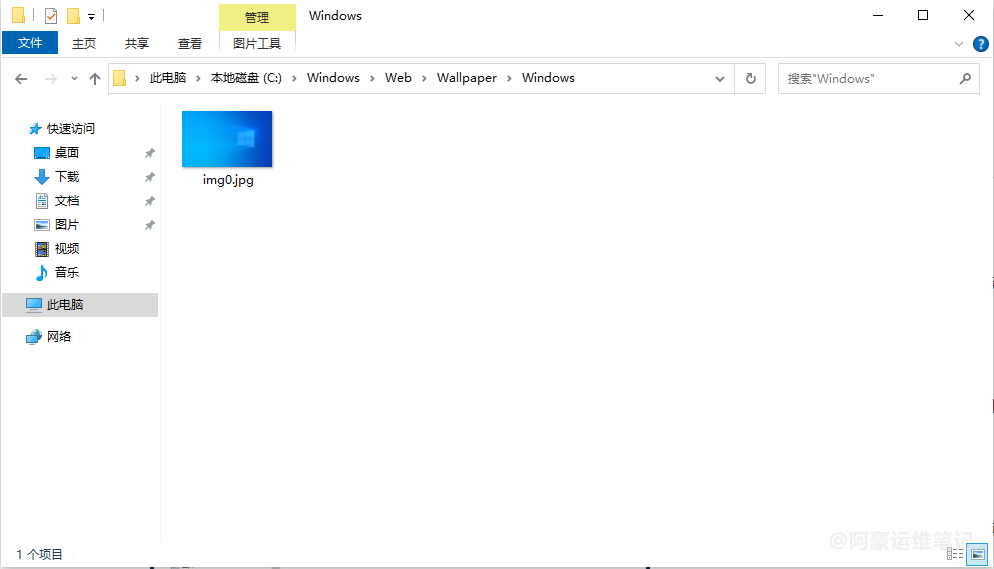The image size is (994, 569).
Task: Expand the chevron after Web breadcrumb
Action: 424,79
